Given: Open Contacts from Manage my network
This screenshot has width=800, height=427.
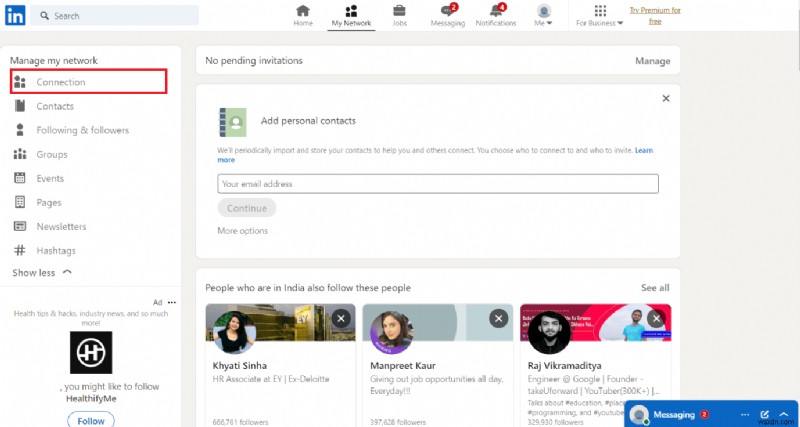Looking at the screenshot, I should [55, 106].
